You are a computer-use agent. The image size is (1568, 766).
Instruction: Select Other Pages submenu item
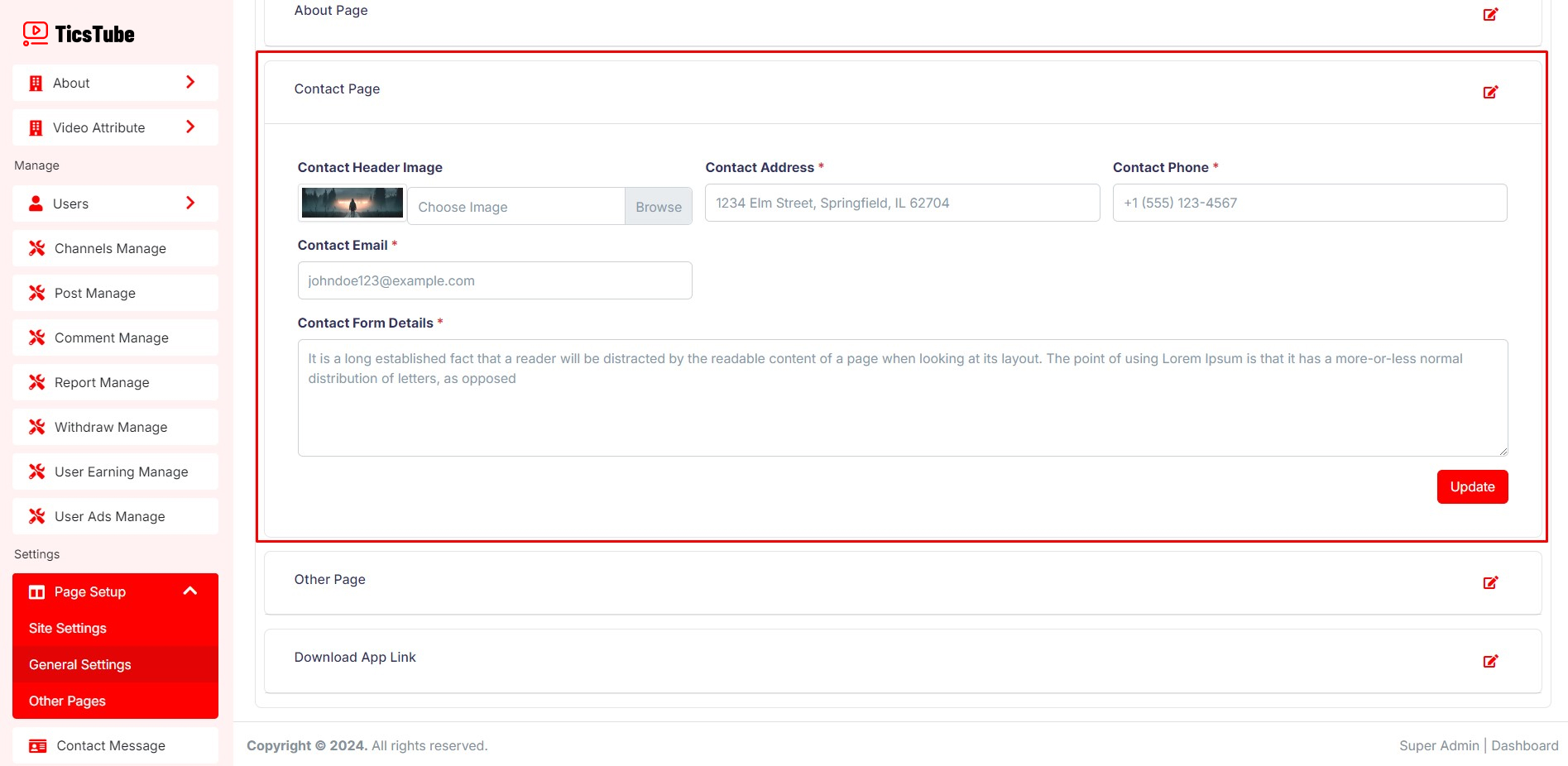[67, 701]
